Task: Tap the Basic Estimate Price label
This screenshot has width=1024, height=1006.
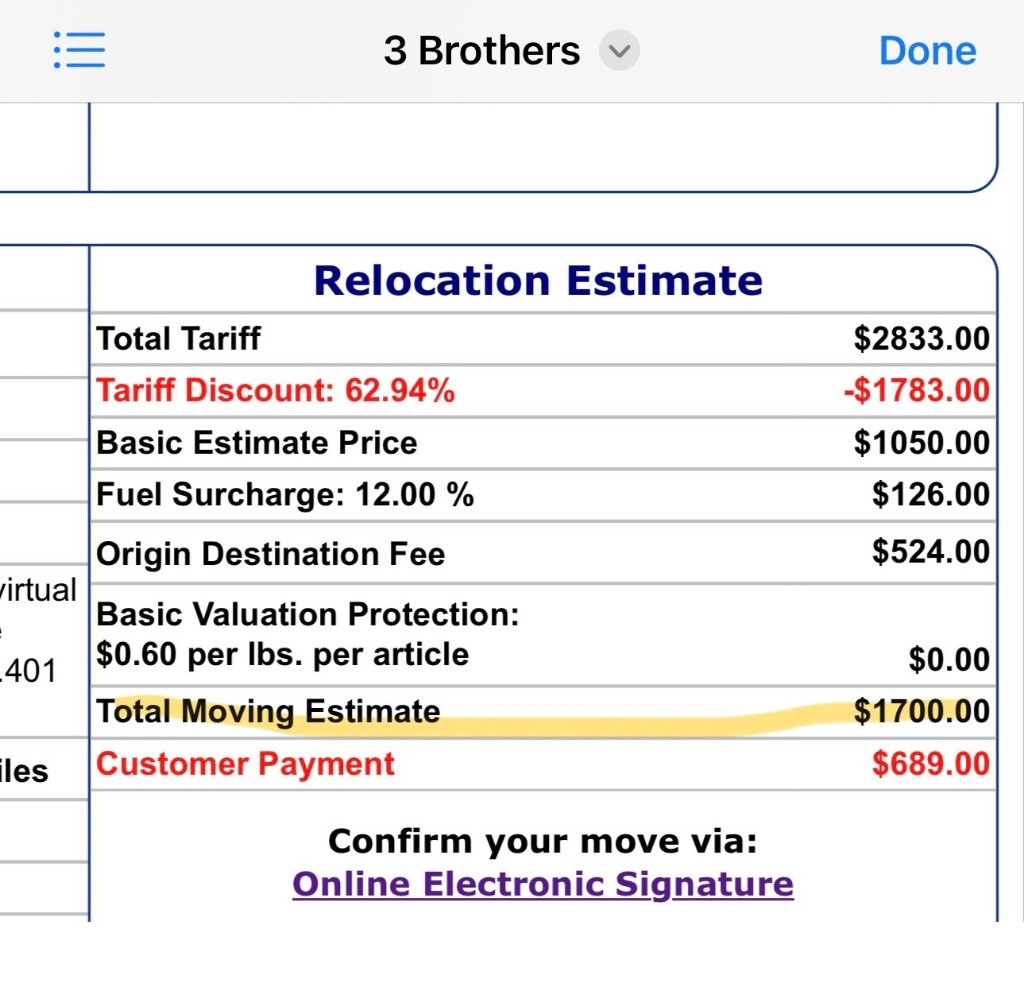Action: pos(256,443)
